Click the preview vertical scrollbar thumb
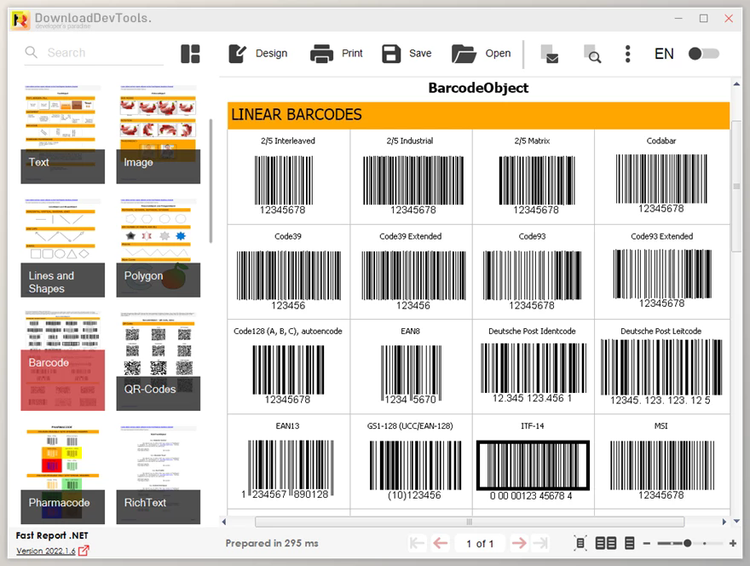 point(737,186)
